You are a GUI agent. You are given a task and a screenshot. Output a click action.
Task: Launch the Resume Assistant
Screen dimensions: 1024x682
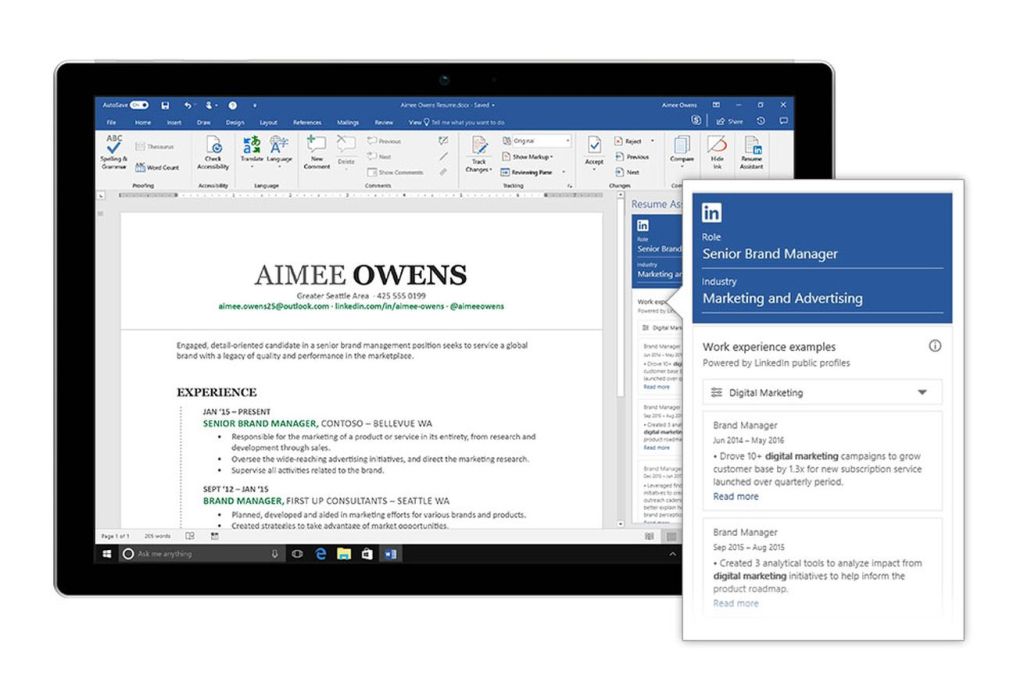pyautogui.click(x=753, y=153)
